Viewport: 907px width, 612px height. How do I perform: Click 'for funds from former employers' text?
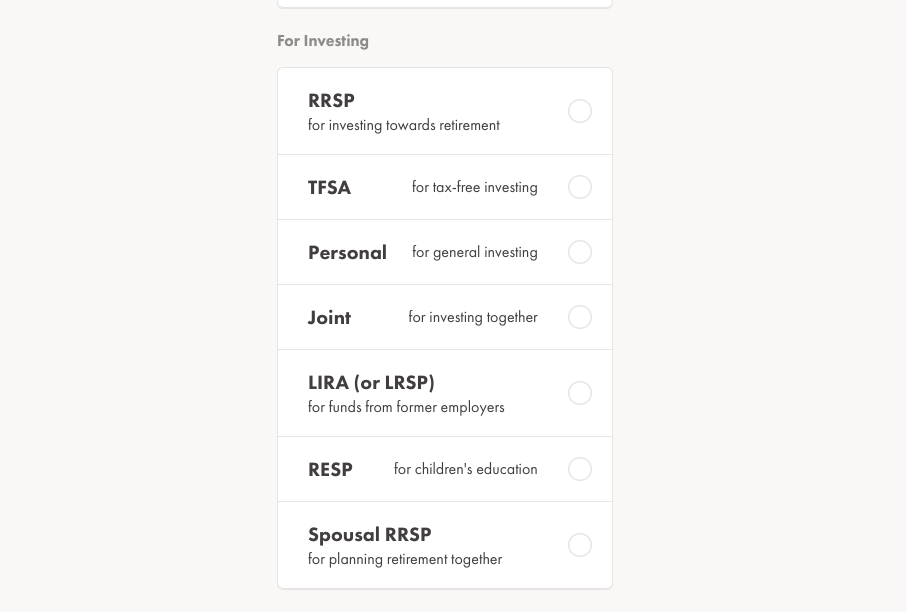406,408
